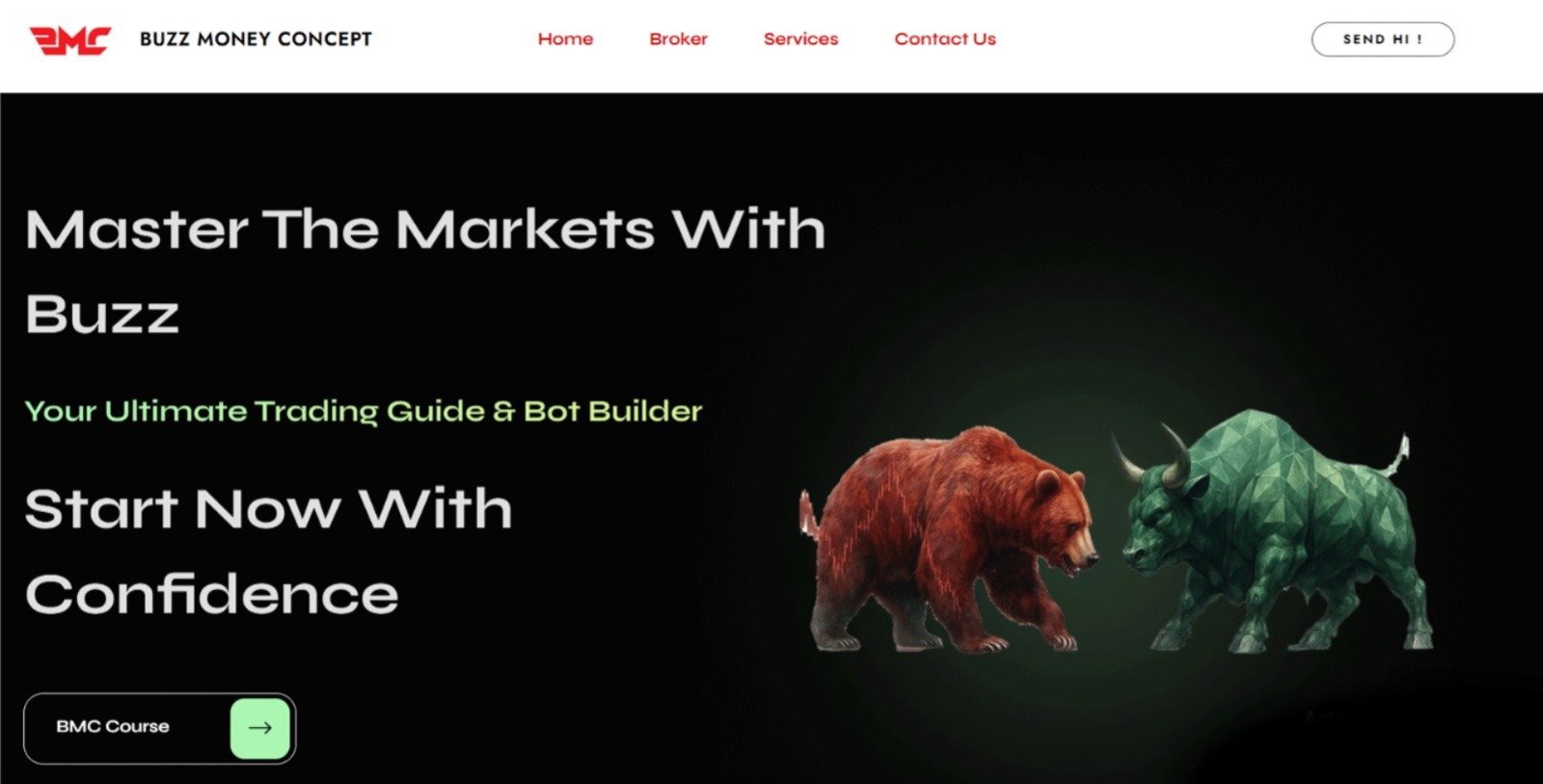Click the word Buzz in headline
Viewport: 1543px width, 784px height.
point(102,314)
